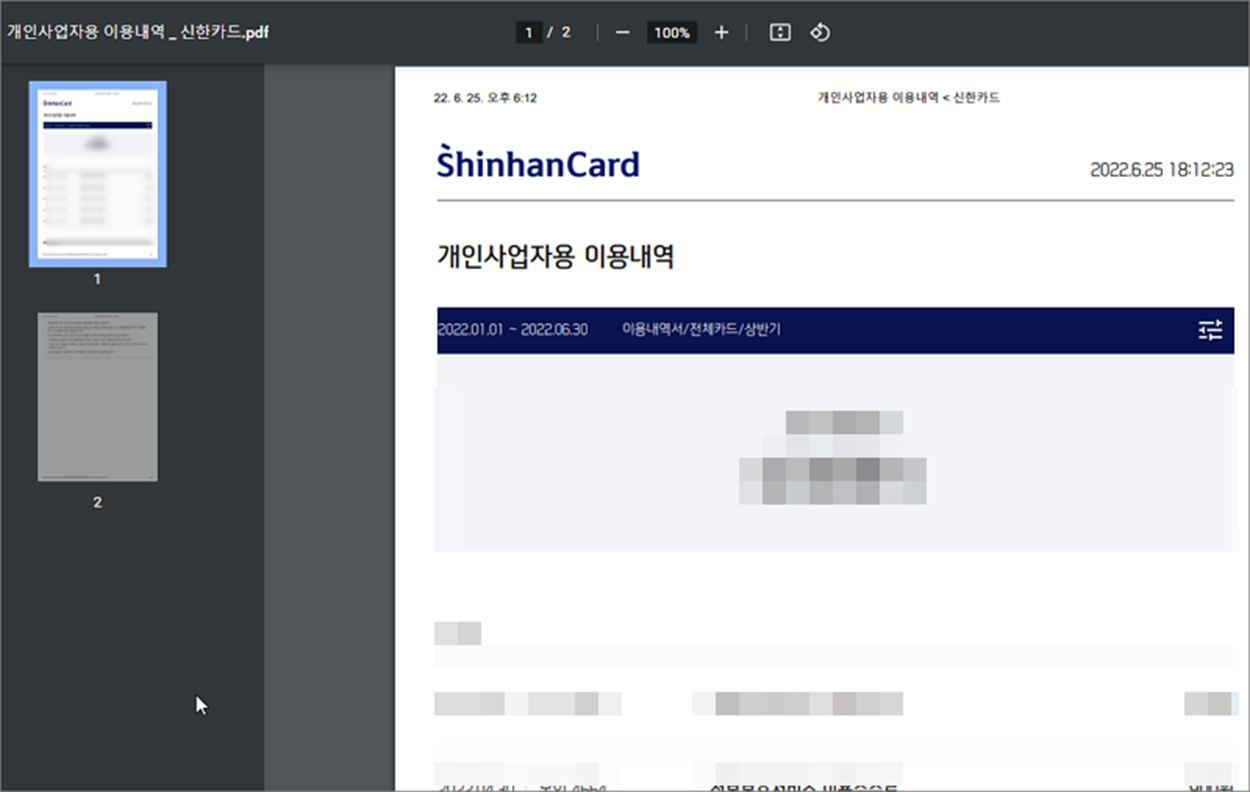
Task: Click the total page count '2'
Action: tap(566, 32)
